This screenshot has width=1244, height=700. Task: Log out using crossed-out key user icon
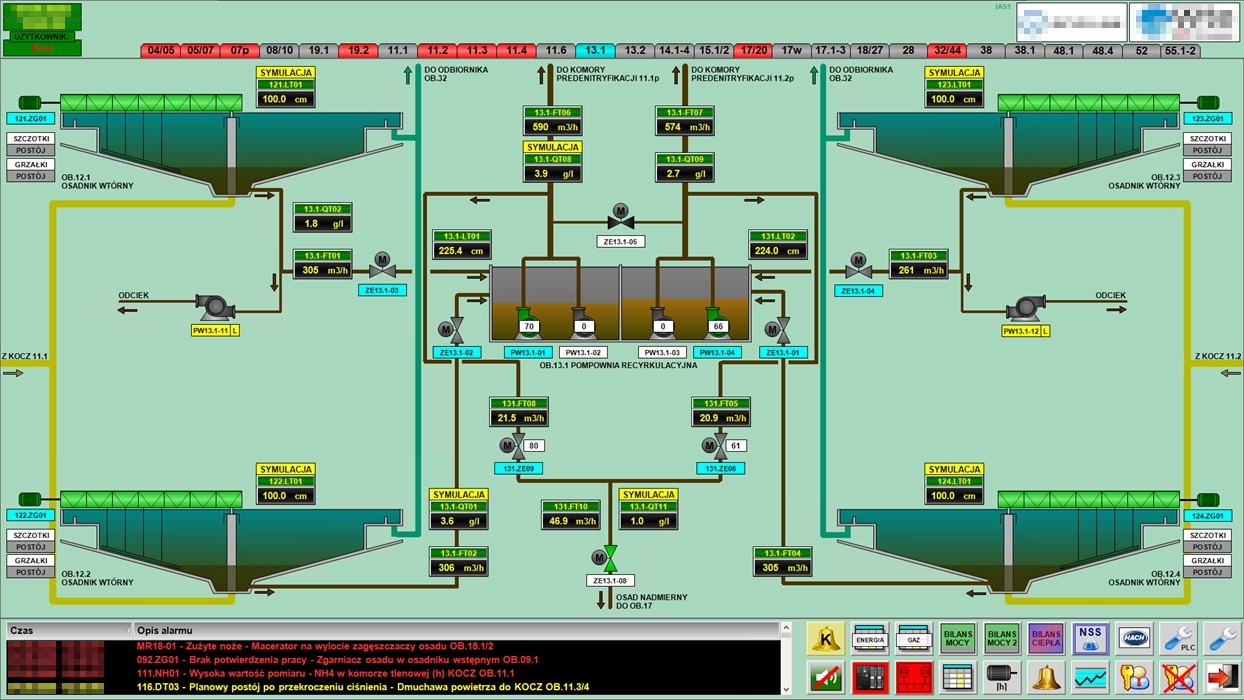click(1178, 678)
